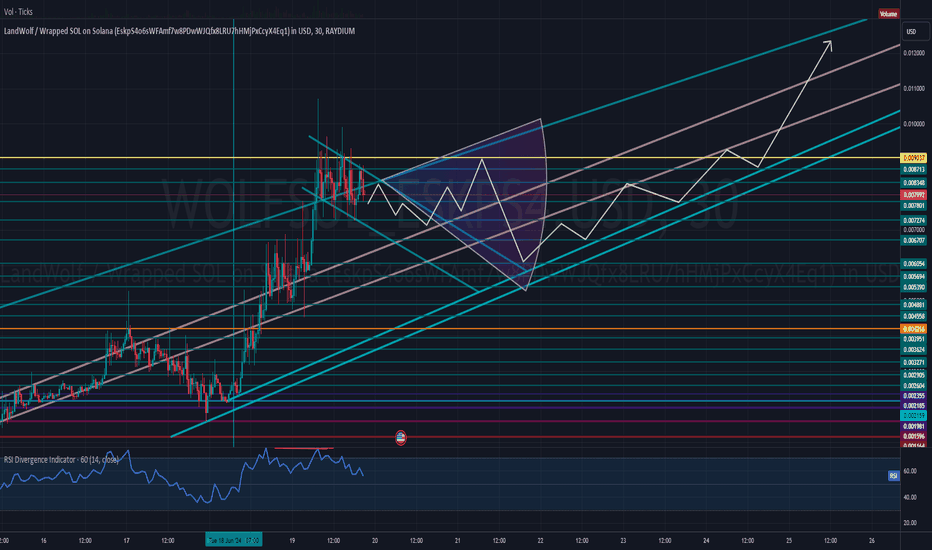Click the blue RSI label tag
Viewport: 932px width, 550px height.
[893, 476]
